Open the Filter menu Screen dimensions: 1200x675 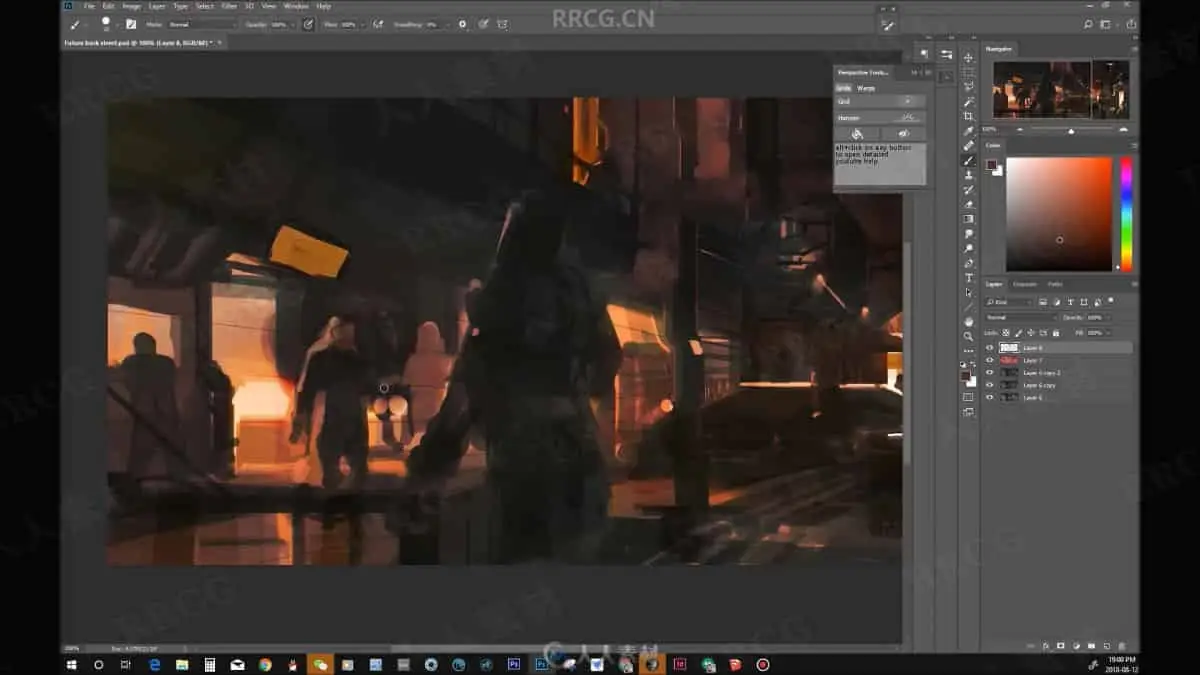coord(229,6)
